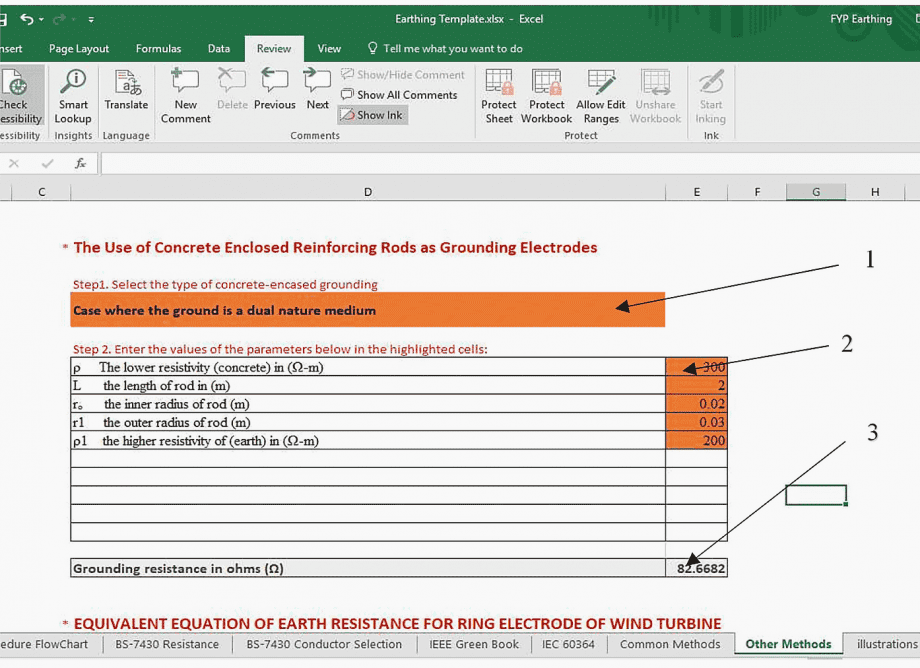920x668 pixels.
Task: Click the Ring Electrode of Wind Turbine heading
Action: (x=397, y=623)
